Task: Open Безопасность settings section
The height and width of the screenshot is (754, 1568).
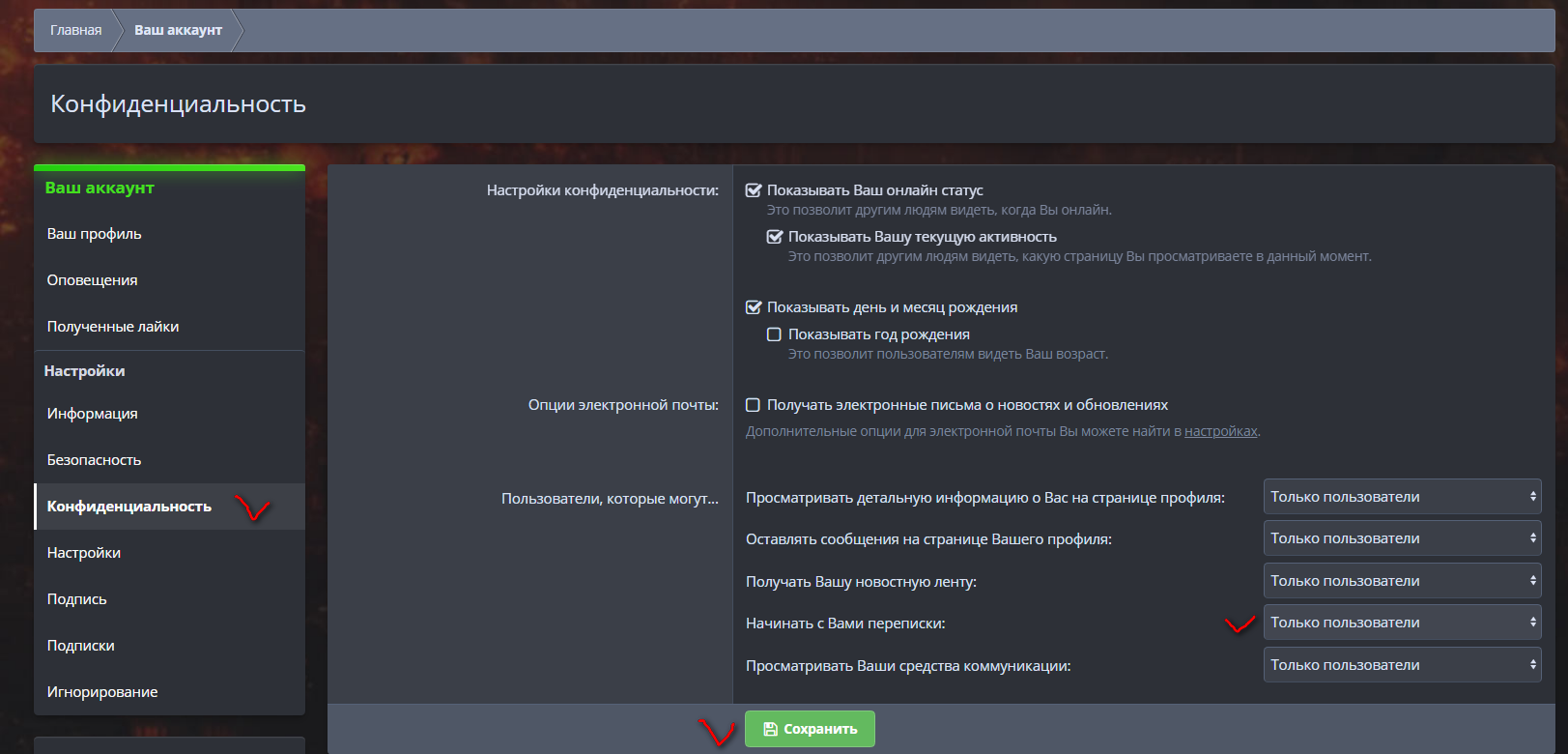Action: [x=95, y=460]
